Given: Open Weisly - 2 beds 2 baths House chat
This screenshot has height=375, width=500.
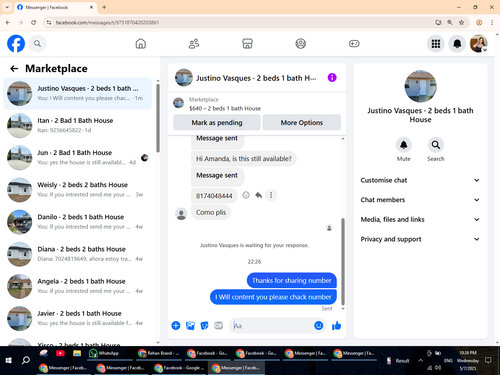Looking at the screenshot, I should tap(77, 190).
